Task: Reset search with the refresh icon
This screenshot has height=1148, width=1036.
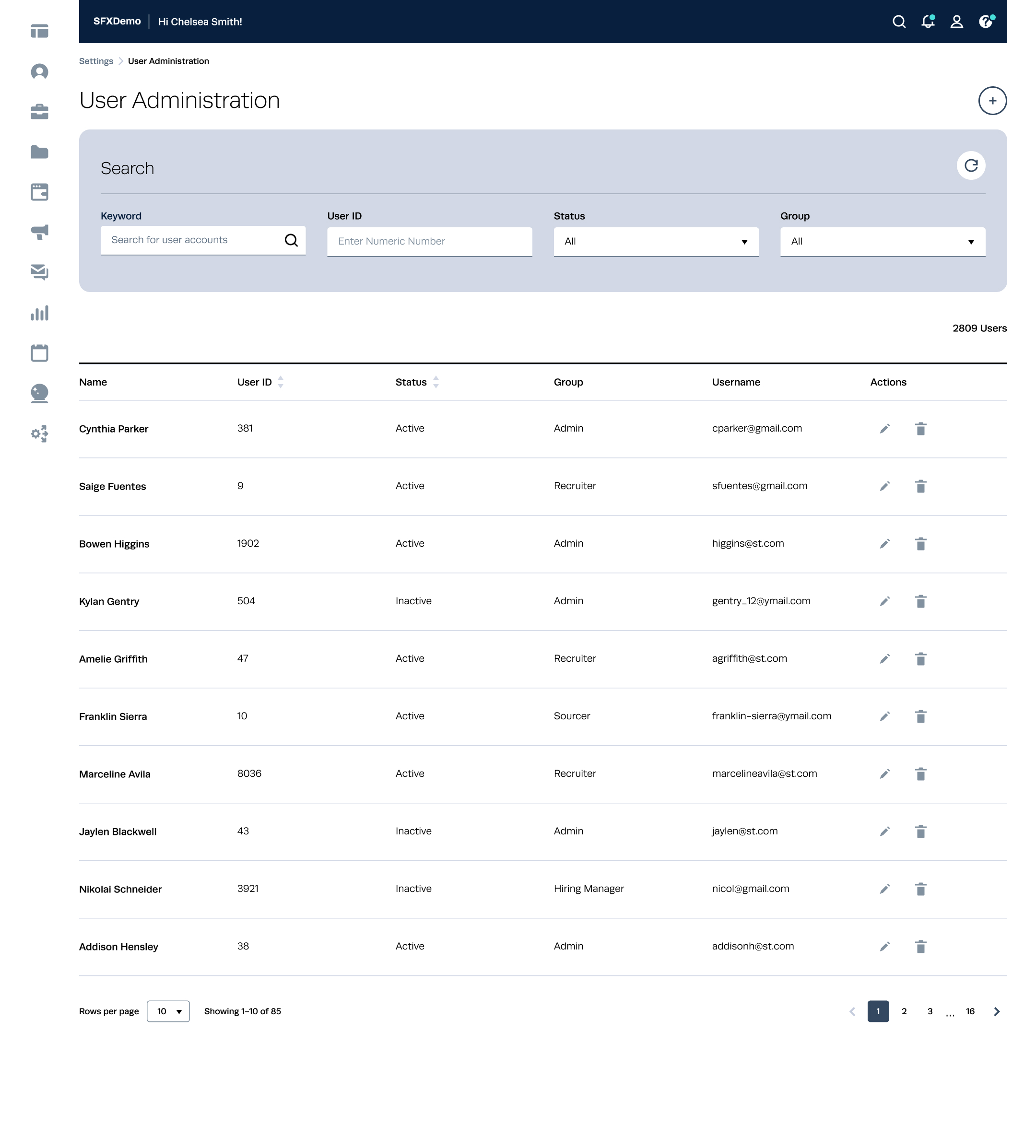Action: click(x=971, y=165)
